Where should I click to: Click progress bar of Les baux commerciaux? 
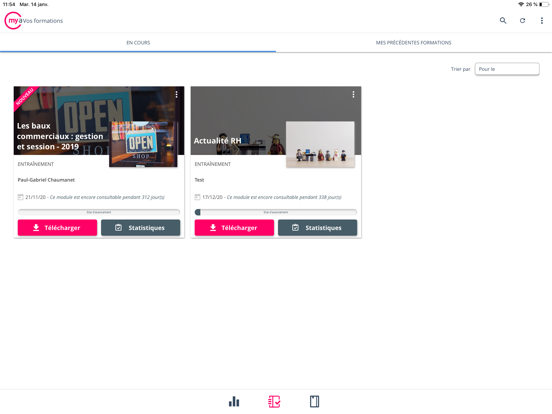[99, 212]
